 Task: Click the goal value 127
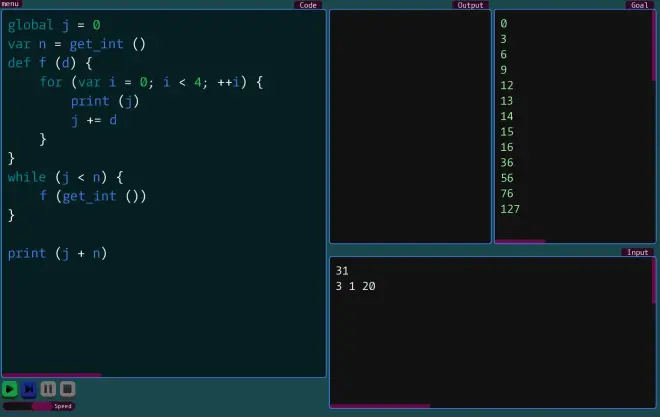510,209
